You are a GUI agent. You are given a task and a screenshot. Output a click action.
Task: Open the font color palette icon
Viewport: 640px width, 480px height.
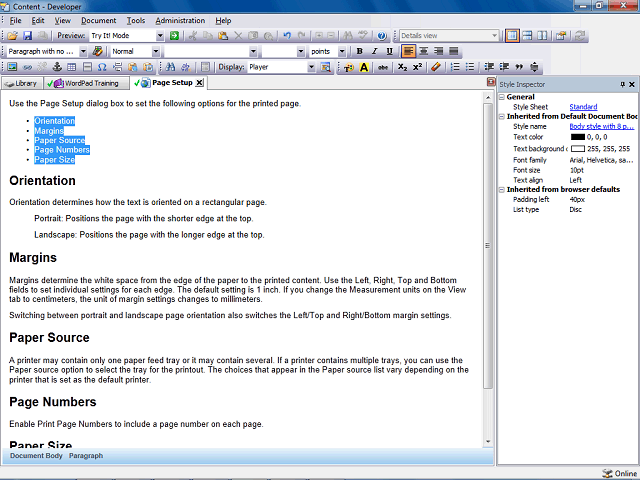point(349,67)
